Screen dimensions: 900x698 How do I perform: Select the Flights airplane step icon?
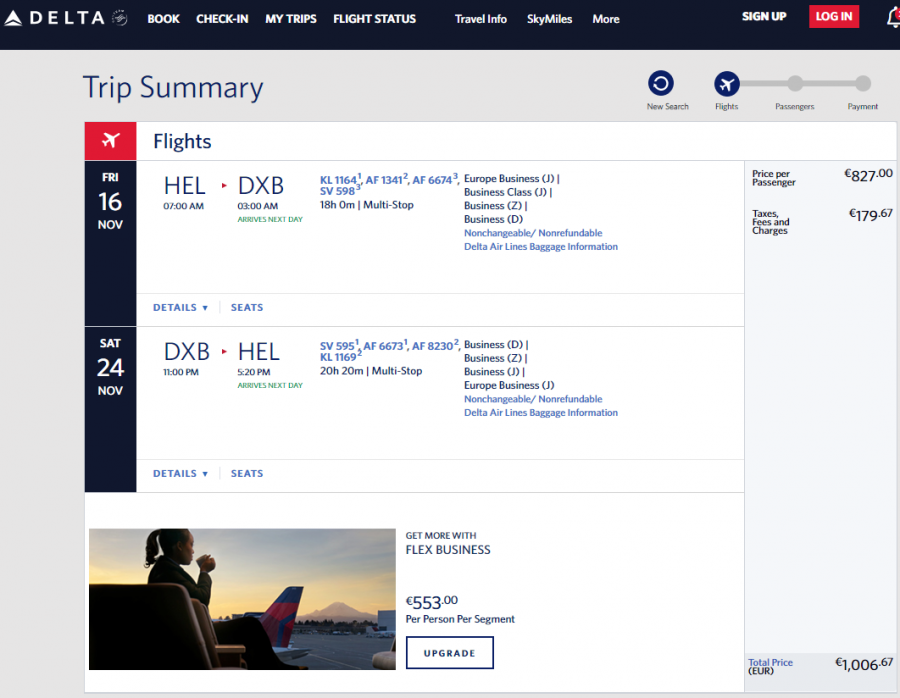727,83
